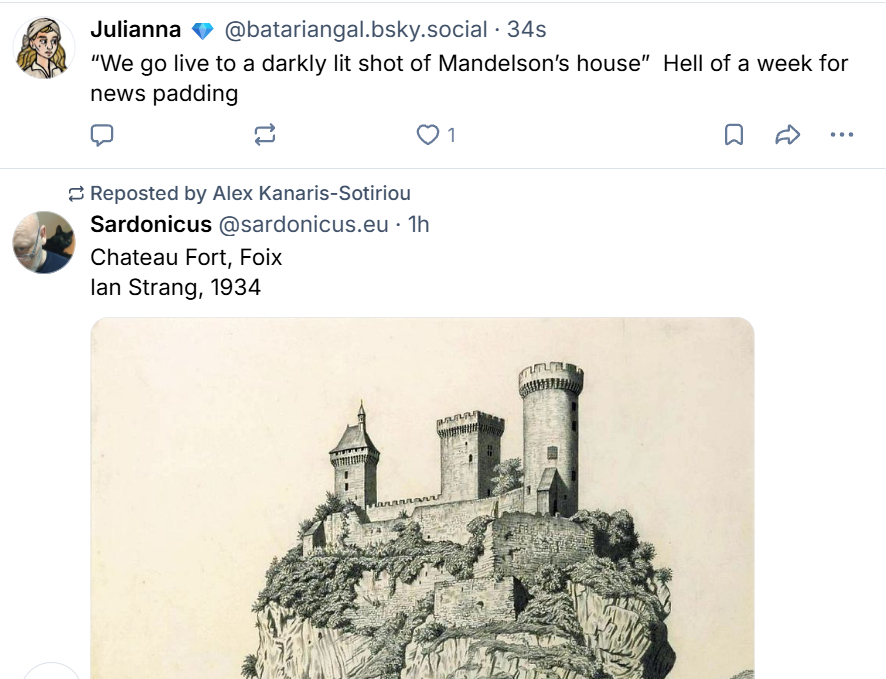Open the 'Chateau Fort, Foix' post text

(x=186, y=258)
